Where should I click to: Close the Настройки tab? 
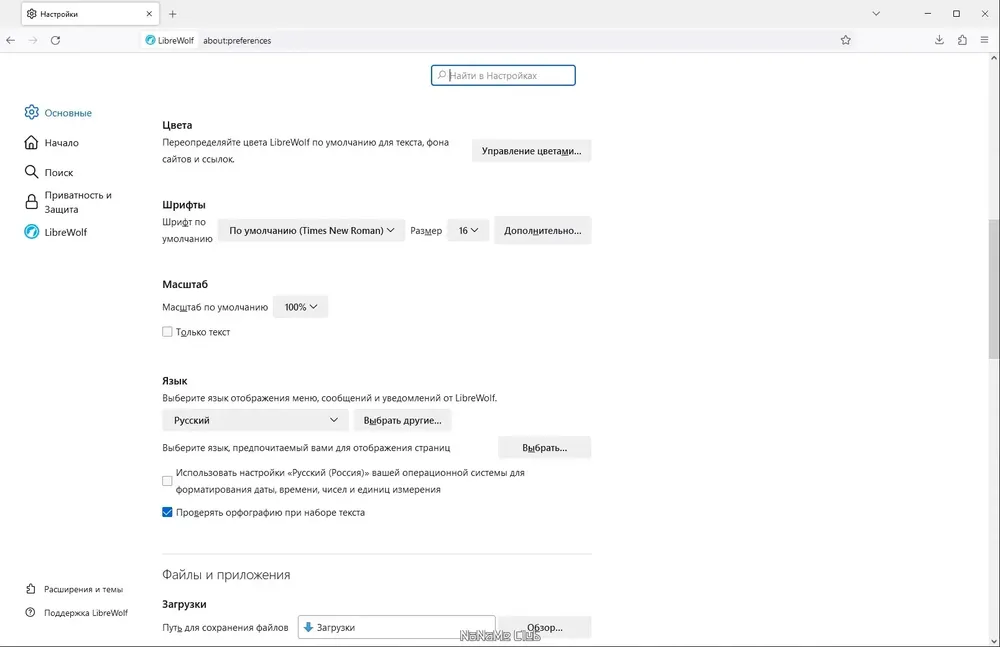[149, 13]
